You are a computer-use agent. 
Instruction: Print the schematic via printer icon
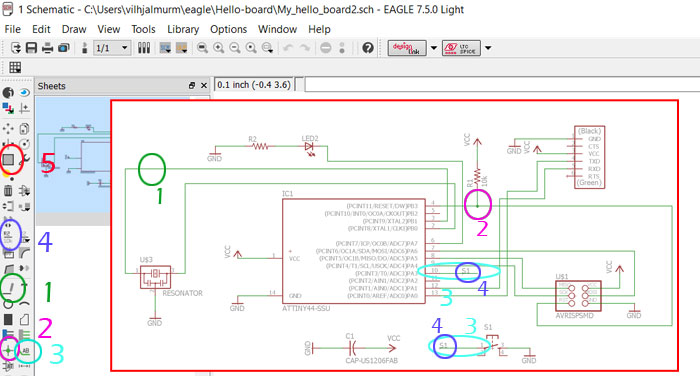coord(47,48)
